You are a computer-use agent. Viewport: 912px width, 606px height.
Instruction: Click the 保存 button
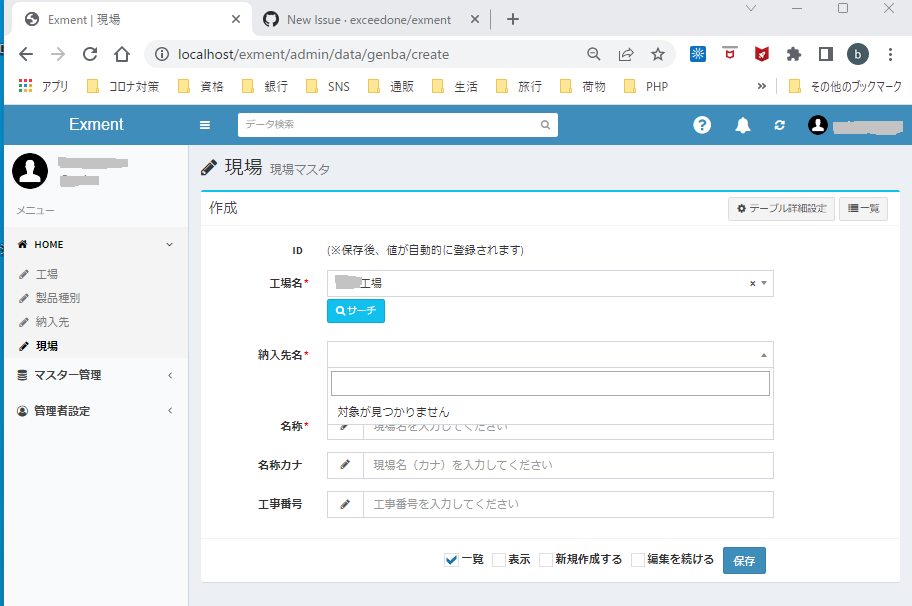(x=744, y=560)
